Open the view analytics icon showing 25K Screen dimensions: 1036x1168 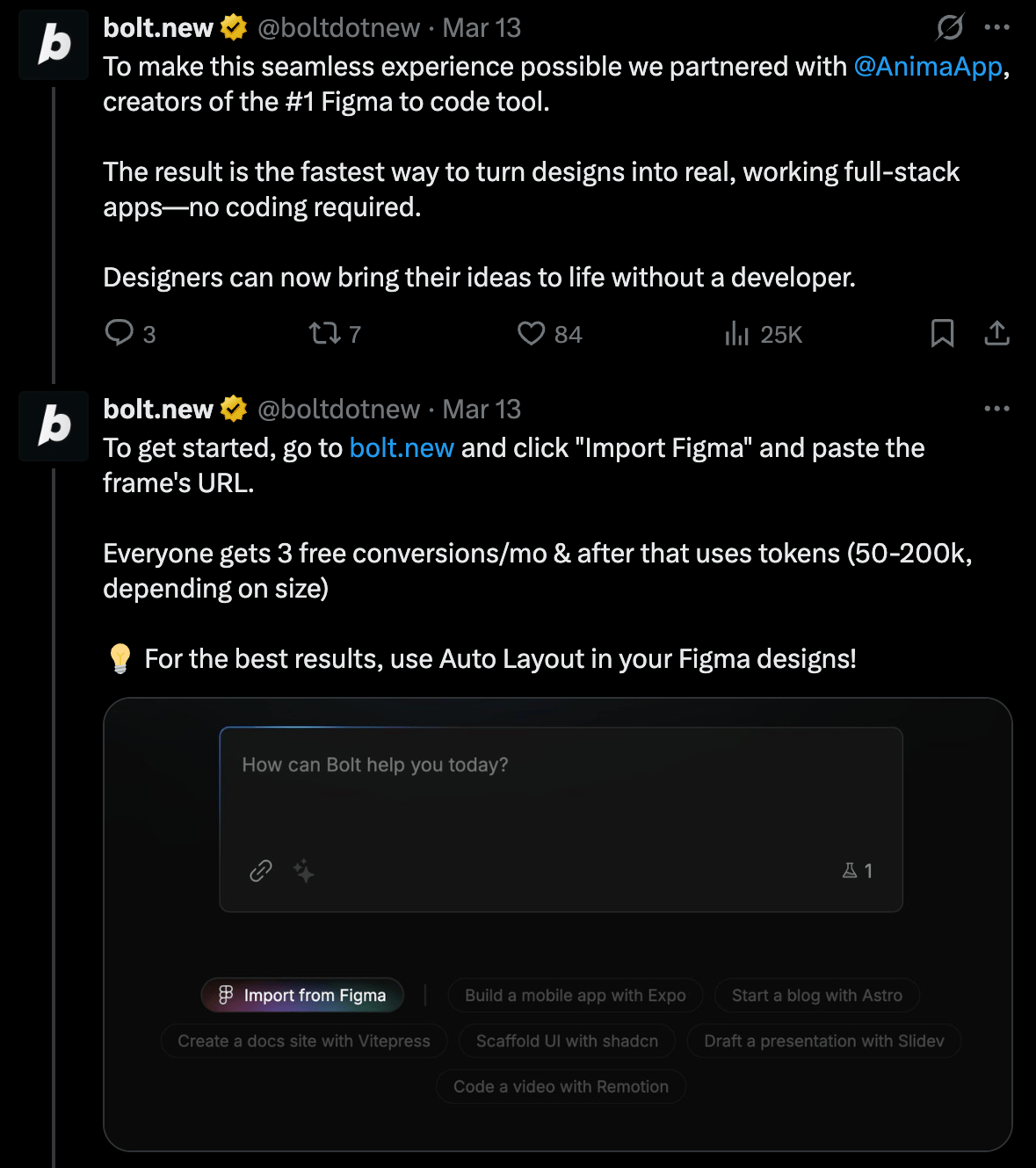(736, 333)
